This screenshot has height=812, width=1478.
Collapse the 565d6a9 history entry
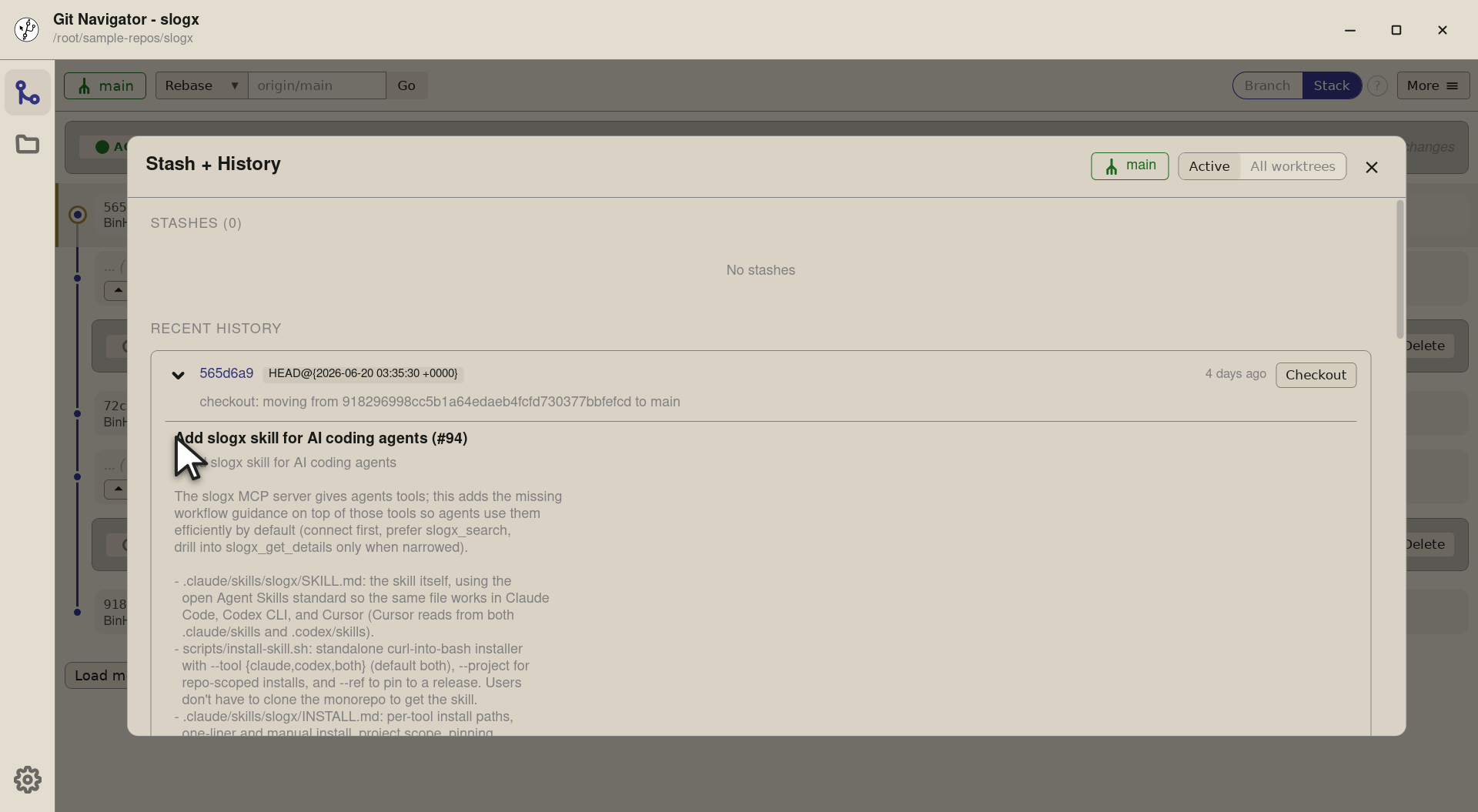click(178, 375)
